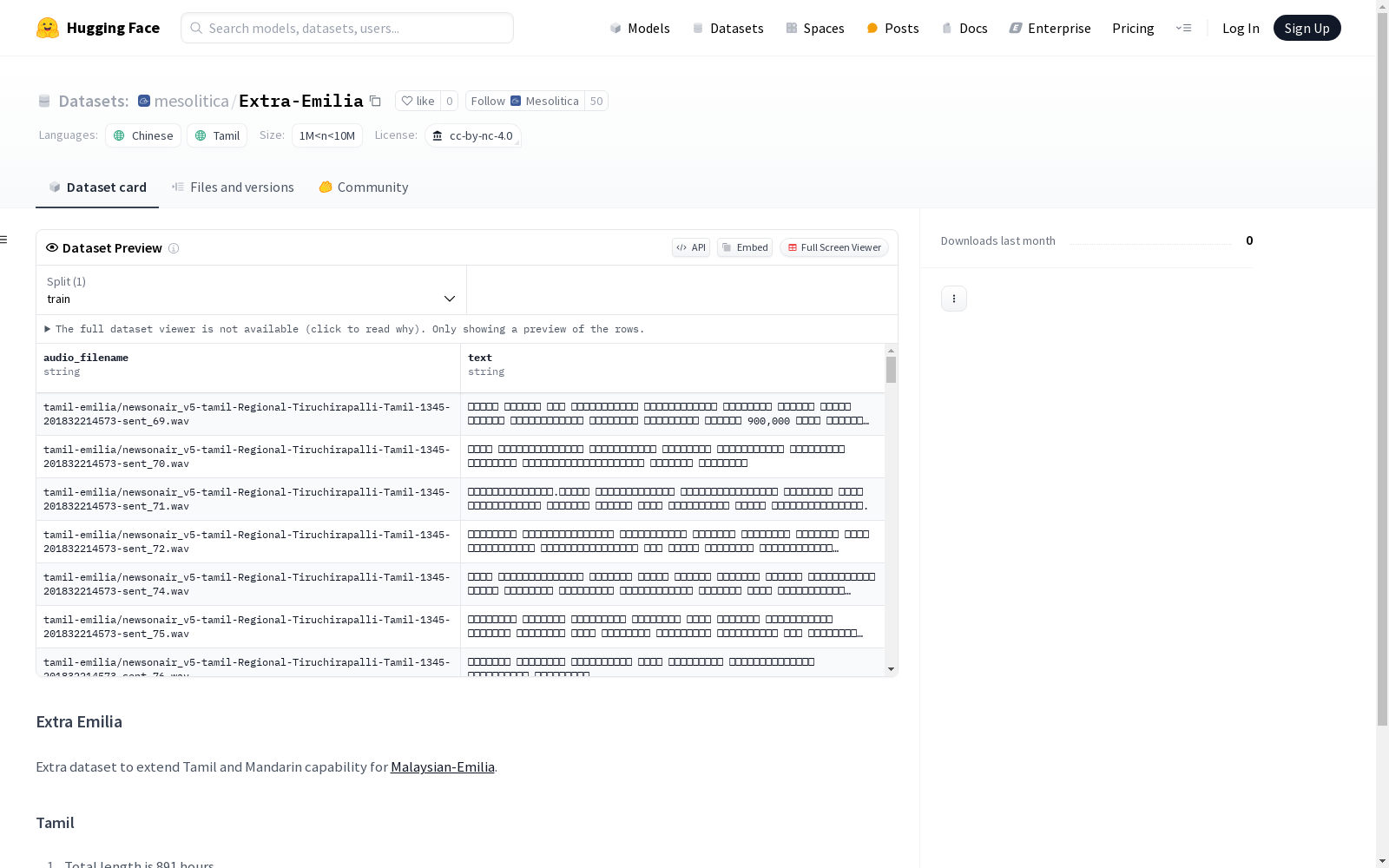Click the like count number

click(449, 101)
